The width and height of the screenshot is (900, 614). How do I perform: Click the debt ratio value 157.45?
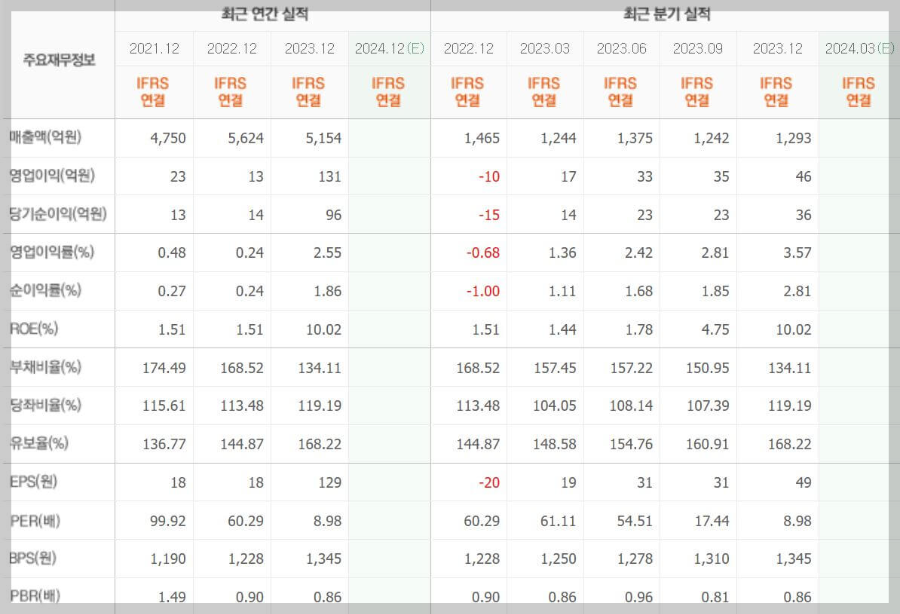554,368
